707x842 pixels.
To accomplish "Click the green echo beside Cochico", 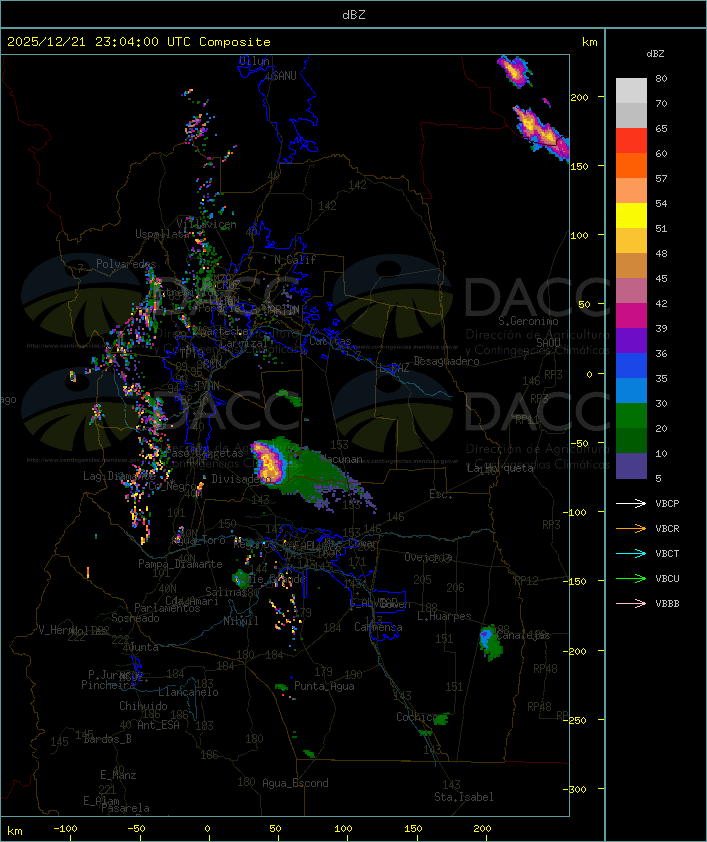I will (441, 718).
